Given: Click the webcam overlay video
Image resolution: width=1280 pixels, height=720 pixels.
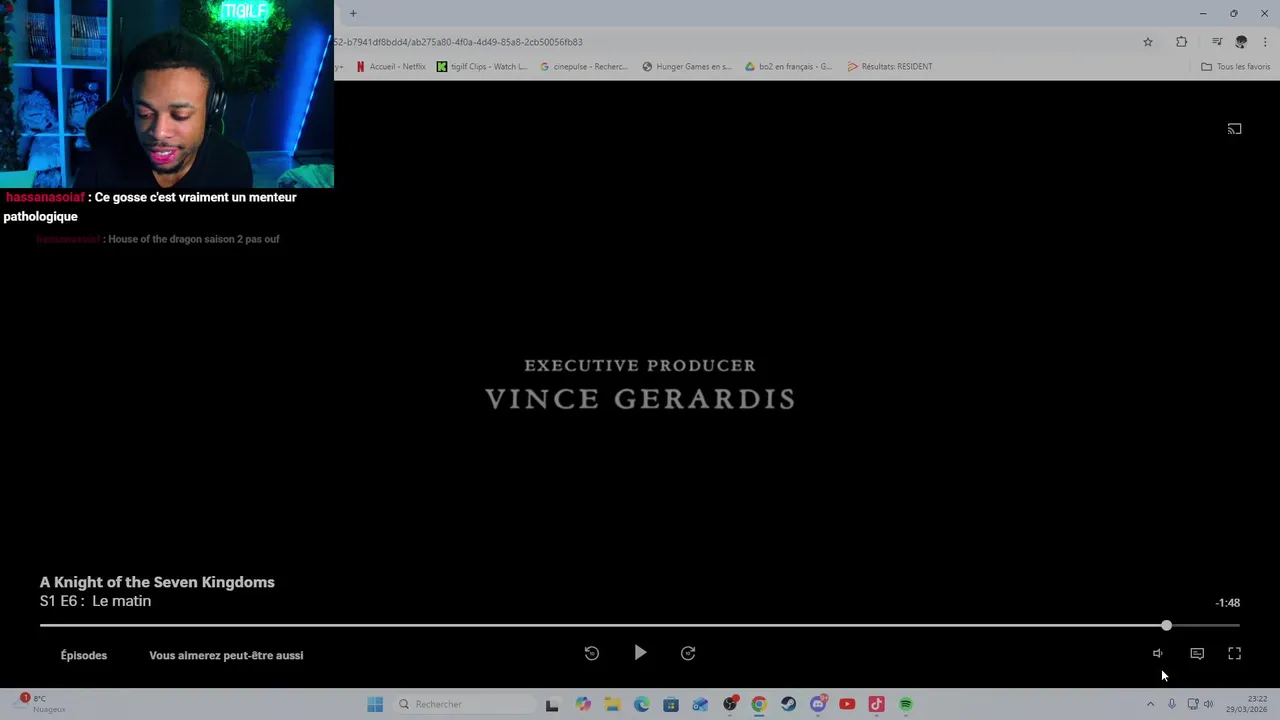Looking at the screenshot, I should 167,94.
